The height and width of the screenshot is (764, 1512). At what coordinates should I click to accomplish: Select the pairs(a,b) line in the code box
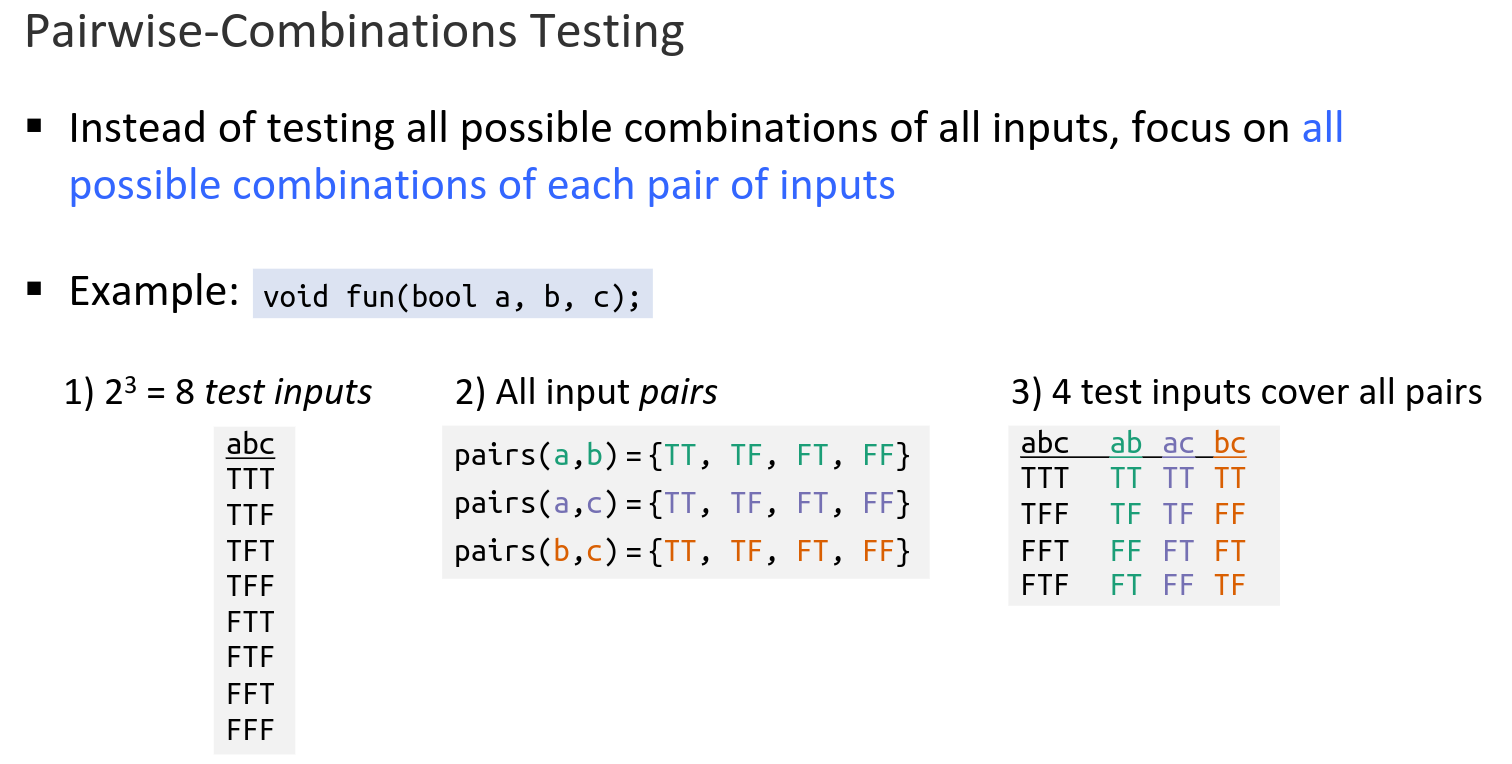(682, 457)
